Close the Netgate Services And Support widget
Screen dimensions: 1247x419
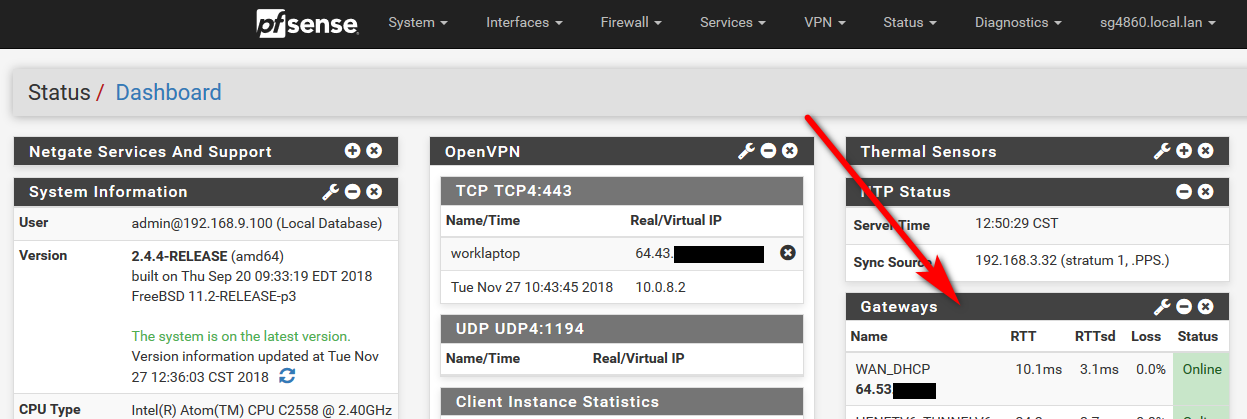(x=374, y=151)
